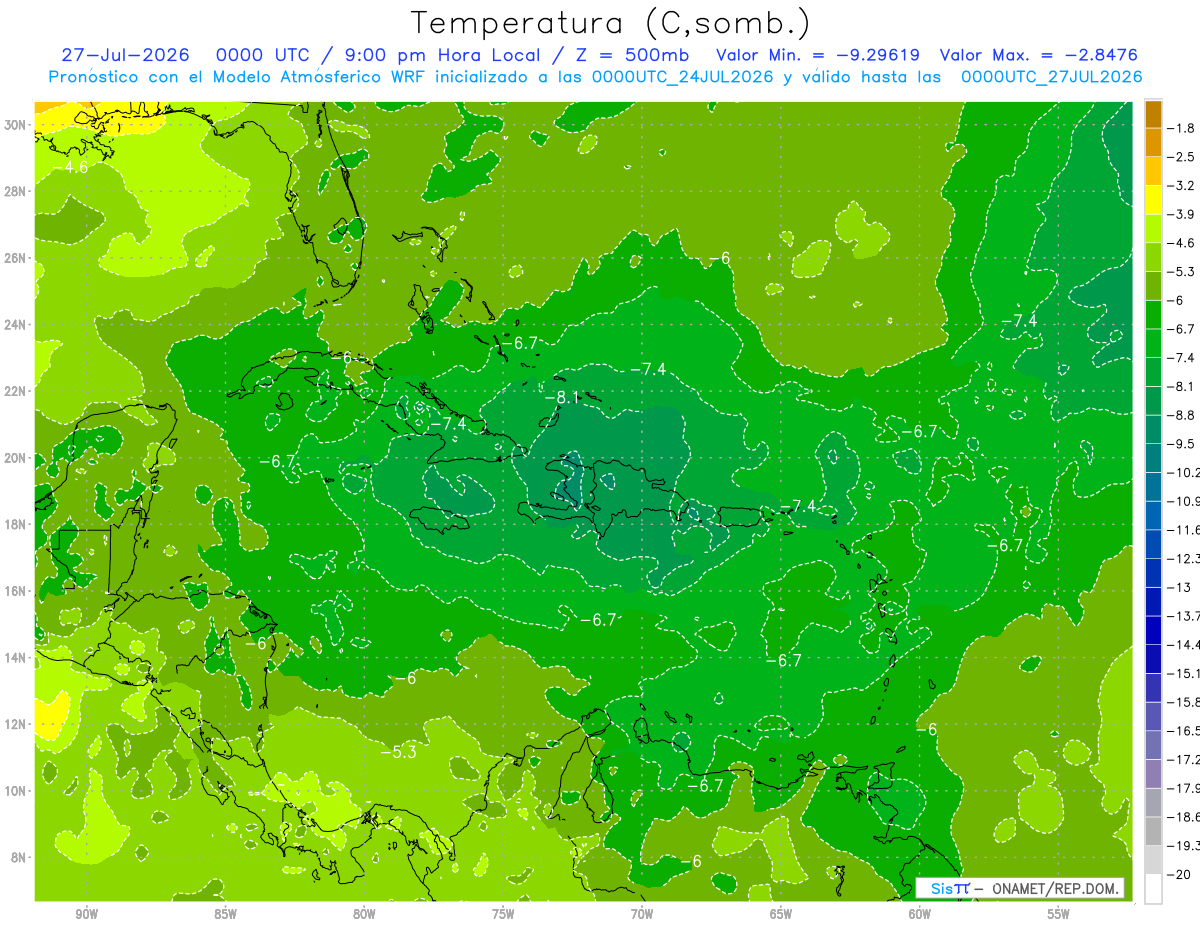This screenshot has width=1200, height=927.
Task: Click the -1.8 colorbar tick label
Action: click(1181, 128)
